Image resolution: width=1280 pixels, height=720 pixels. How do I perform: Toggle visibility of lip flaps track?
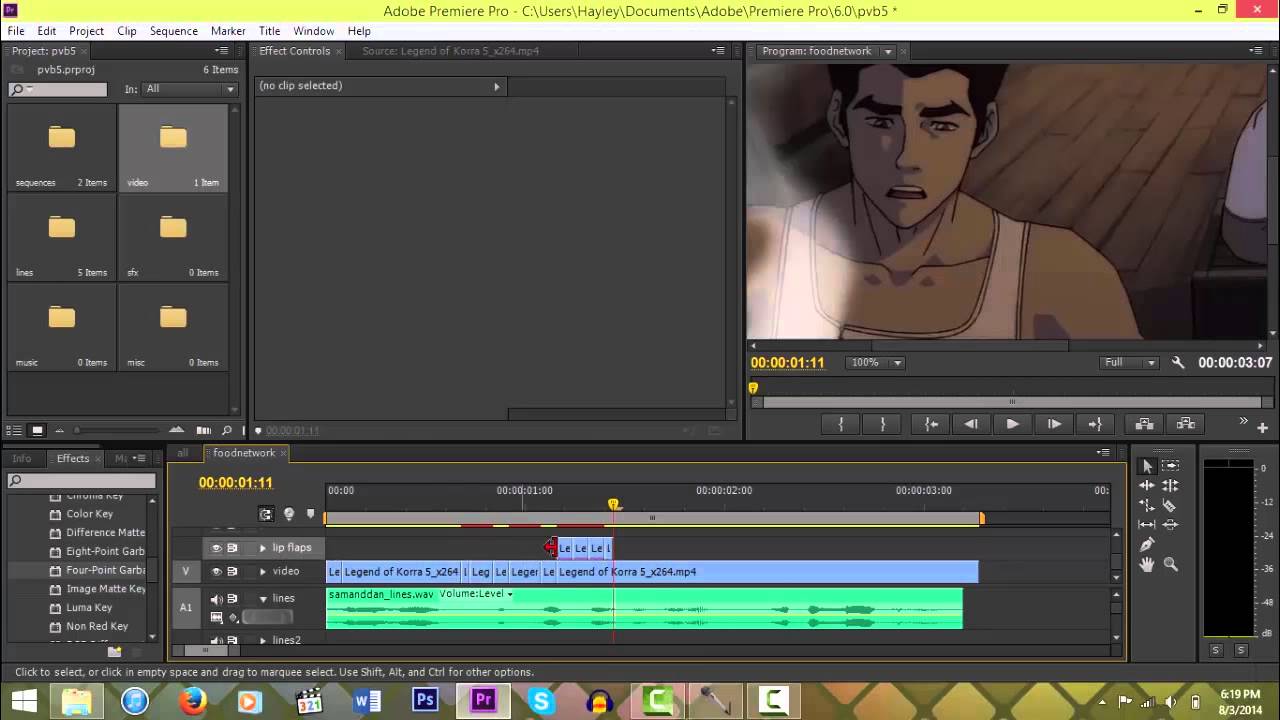click(216, 548)
